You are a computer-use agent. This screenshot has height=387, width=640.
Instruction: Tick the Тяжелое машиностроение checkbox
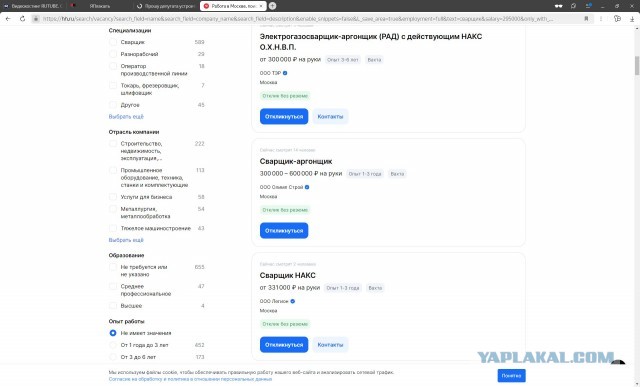point(113,228)
